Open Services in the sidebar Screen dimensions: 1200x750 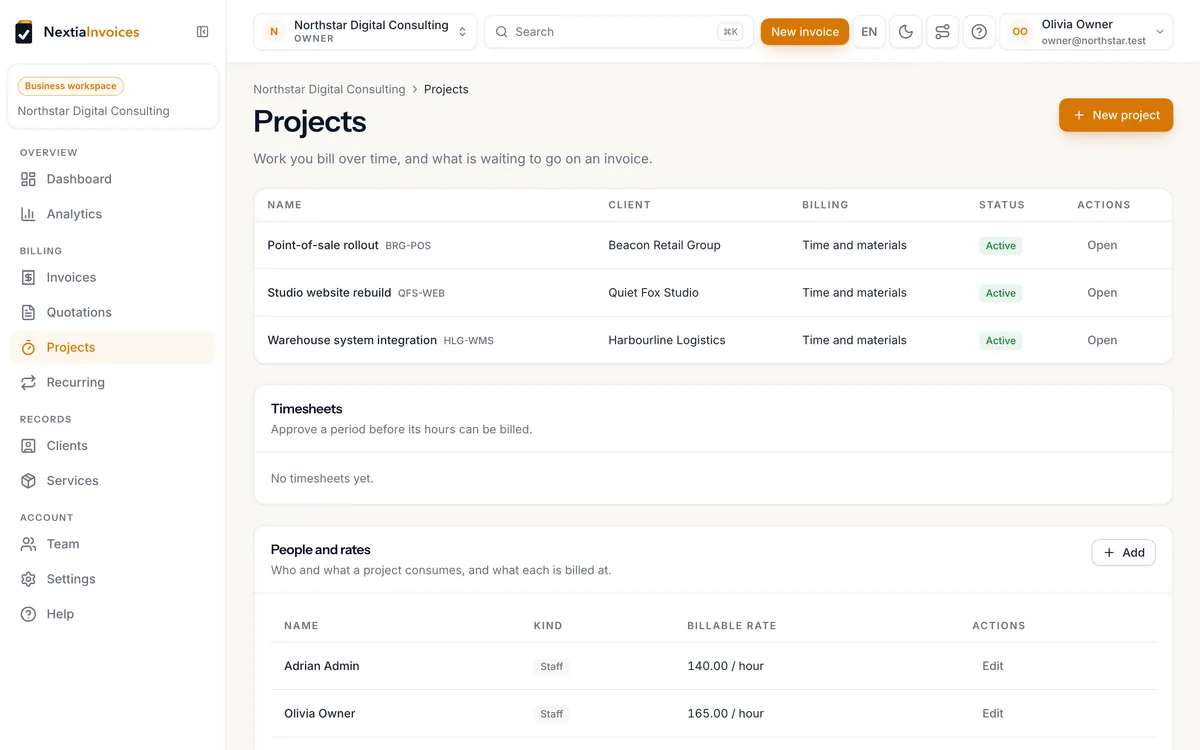click(113, 481)
